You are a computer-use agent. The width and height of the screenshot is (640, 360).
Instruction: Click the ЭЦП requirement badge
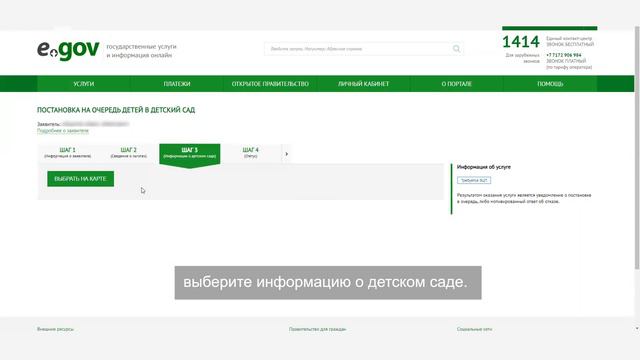(x=474, y=180)
